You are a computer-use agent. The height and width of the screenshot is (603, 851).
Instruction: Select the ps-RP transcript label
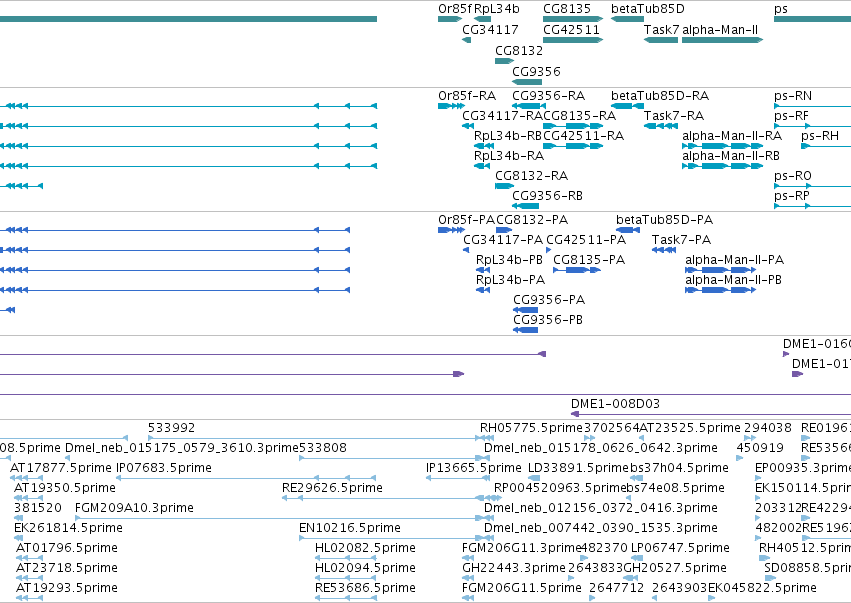(x=792, y=196)
